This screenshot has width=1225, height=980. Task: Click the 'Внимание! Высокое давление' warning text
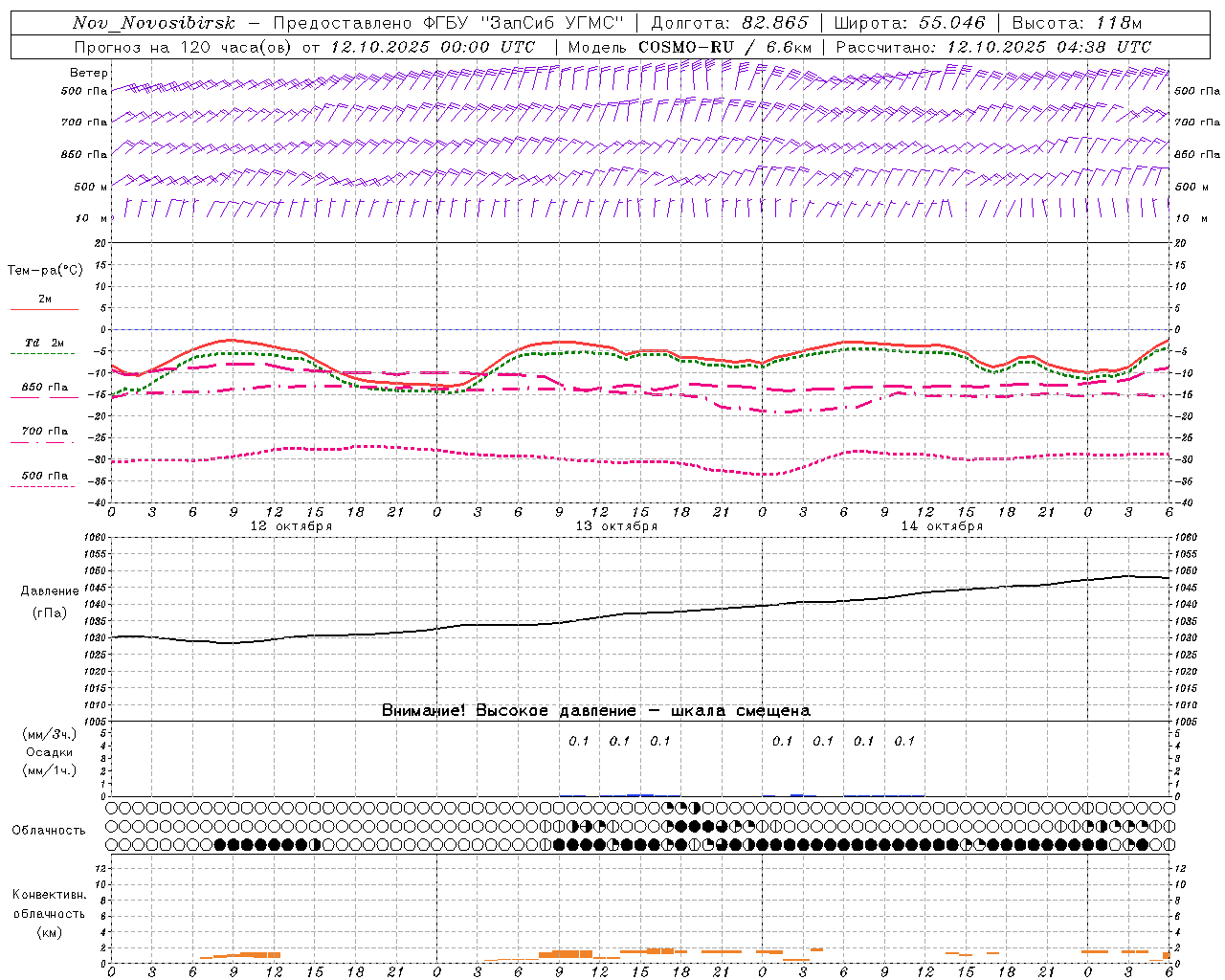point(508,711)
